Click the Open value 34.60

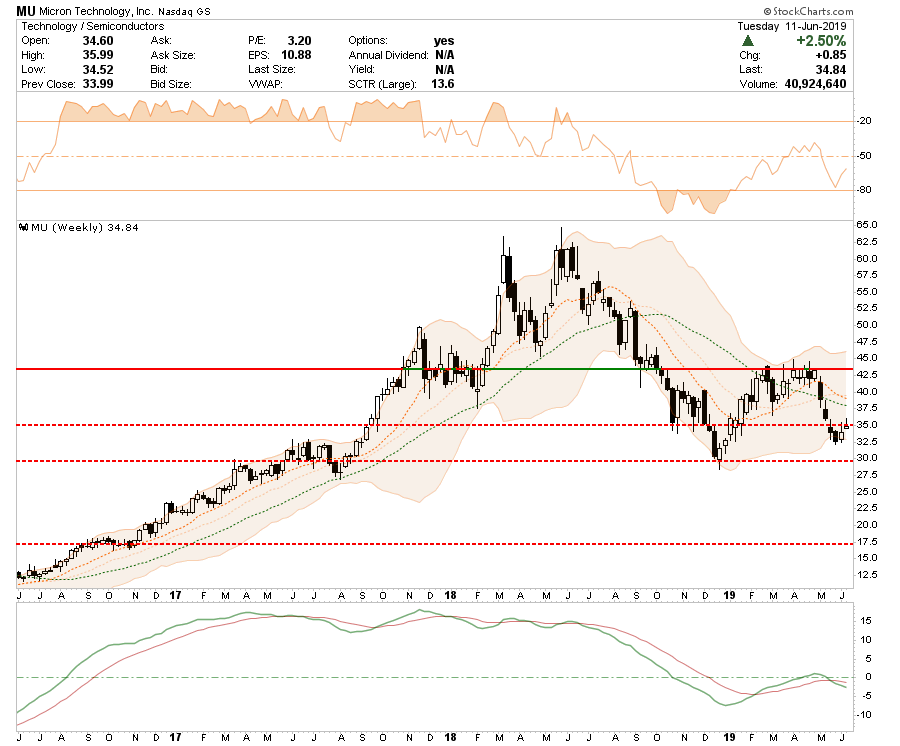coord(98,41)
